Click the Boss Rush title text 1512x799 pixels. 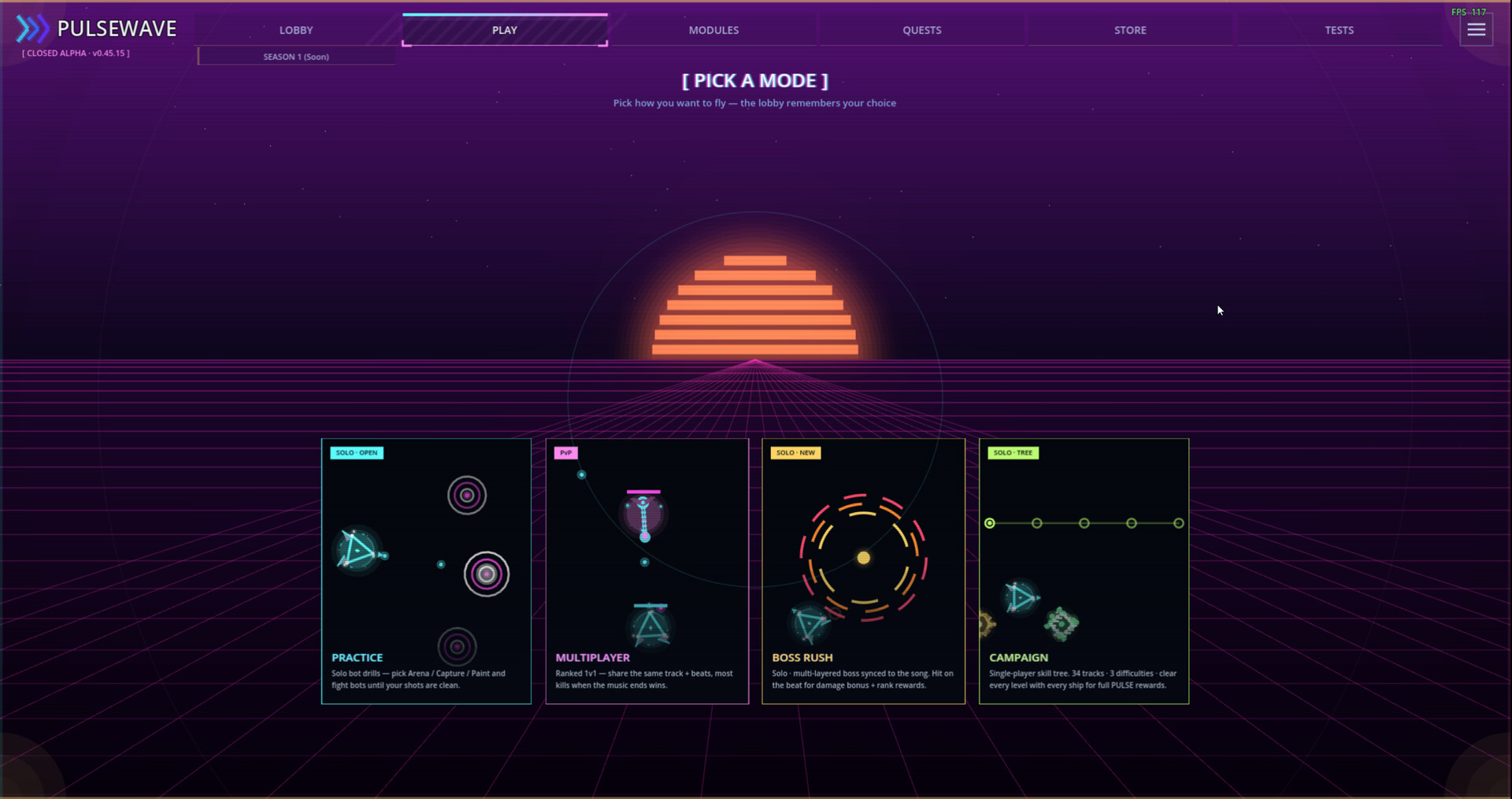click(x=802, y=657)
